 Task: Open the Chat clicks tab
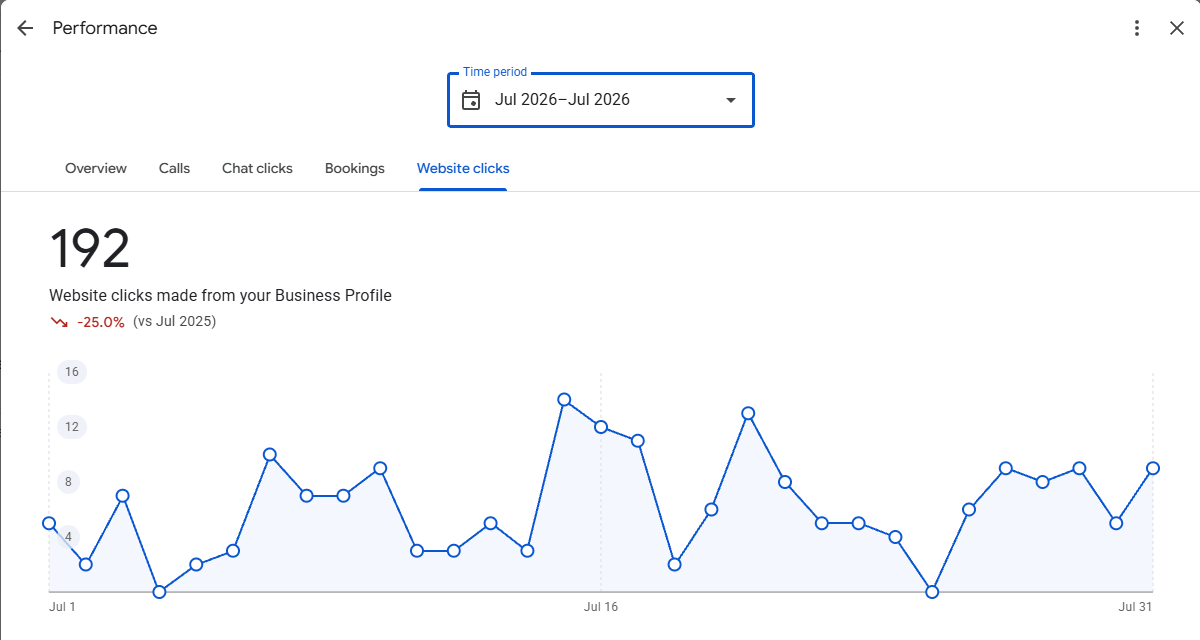click(x=257, y=168)
